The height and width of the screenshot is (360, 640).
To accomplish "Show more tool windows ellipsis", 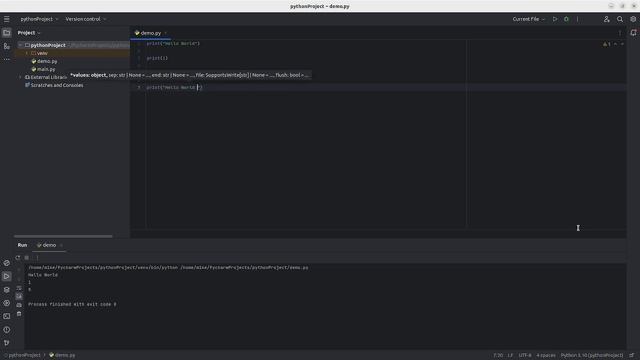I will (x=7, y=60).
